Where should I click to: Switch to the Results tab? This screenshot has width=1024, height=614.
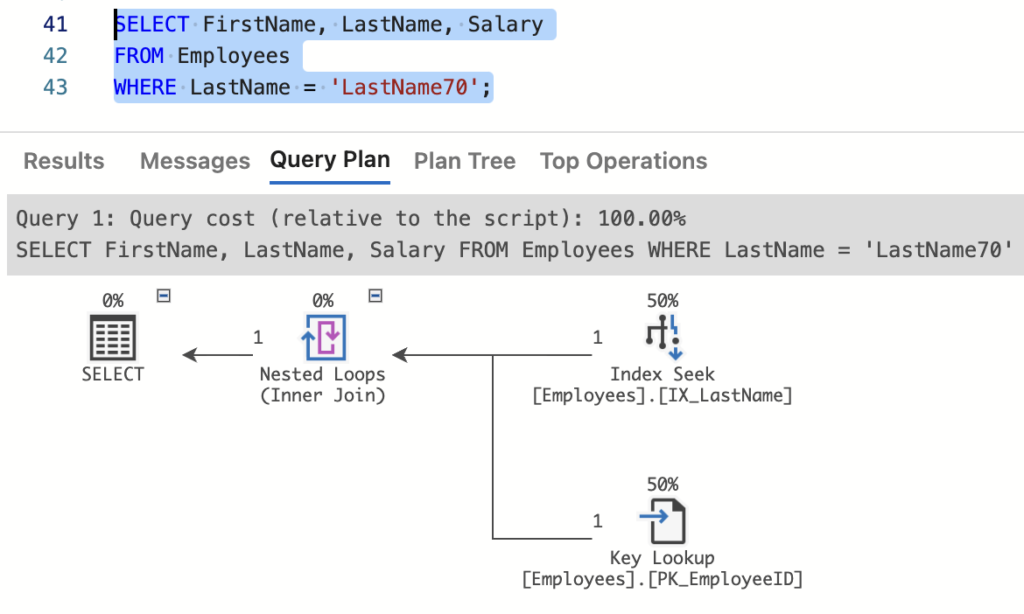click(x=64, y=161)
